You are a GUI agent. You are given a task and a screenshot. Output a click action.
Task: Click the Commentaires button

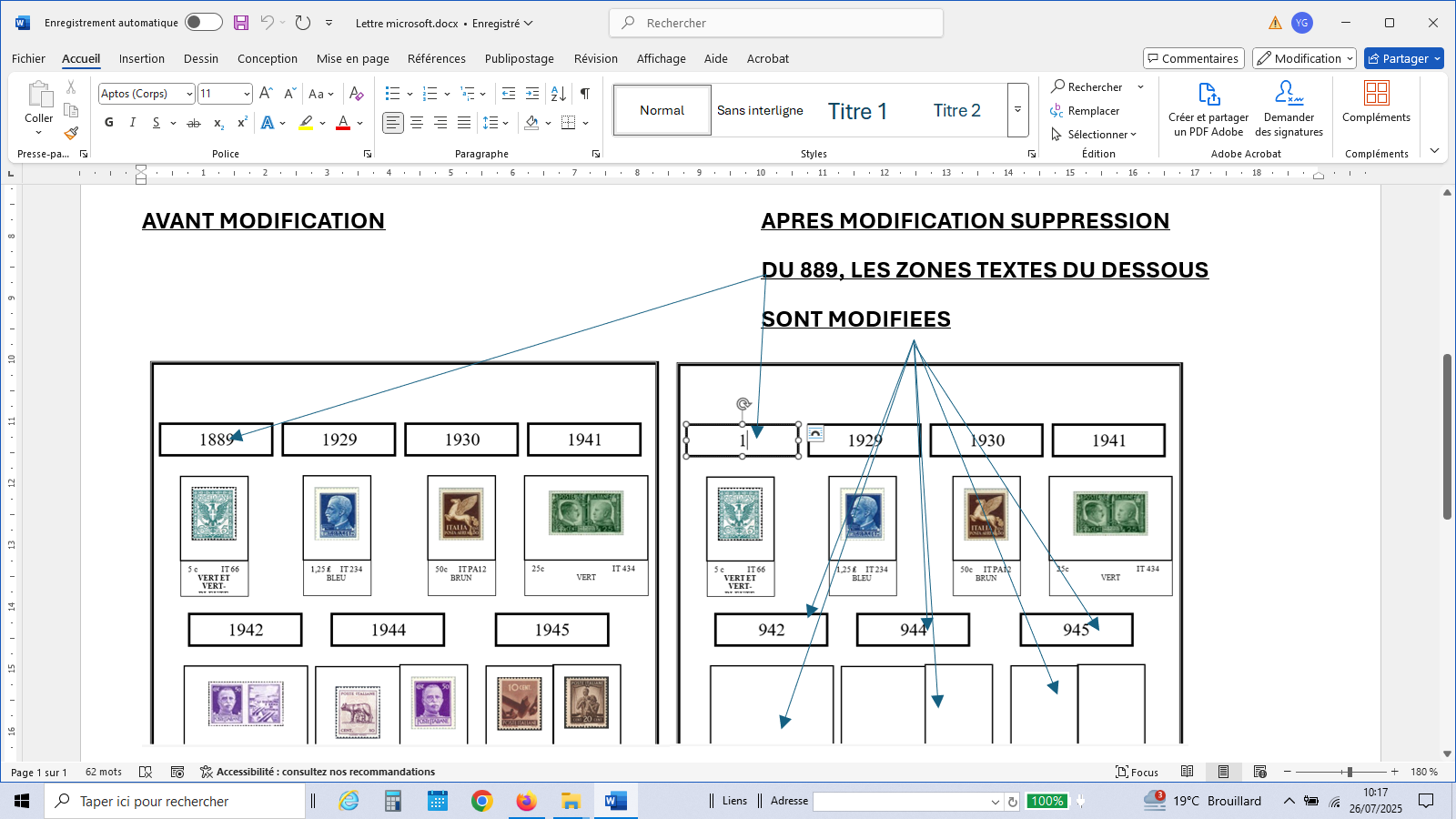click(1194, 58)
